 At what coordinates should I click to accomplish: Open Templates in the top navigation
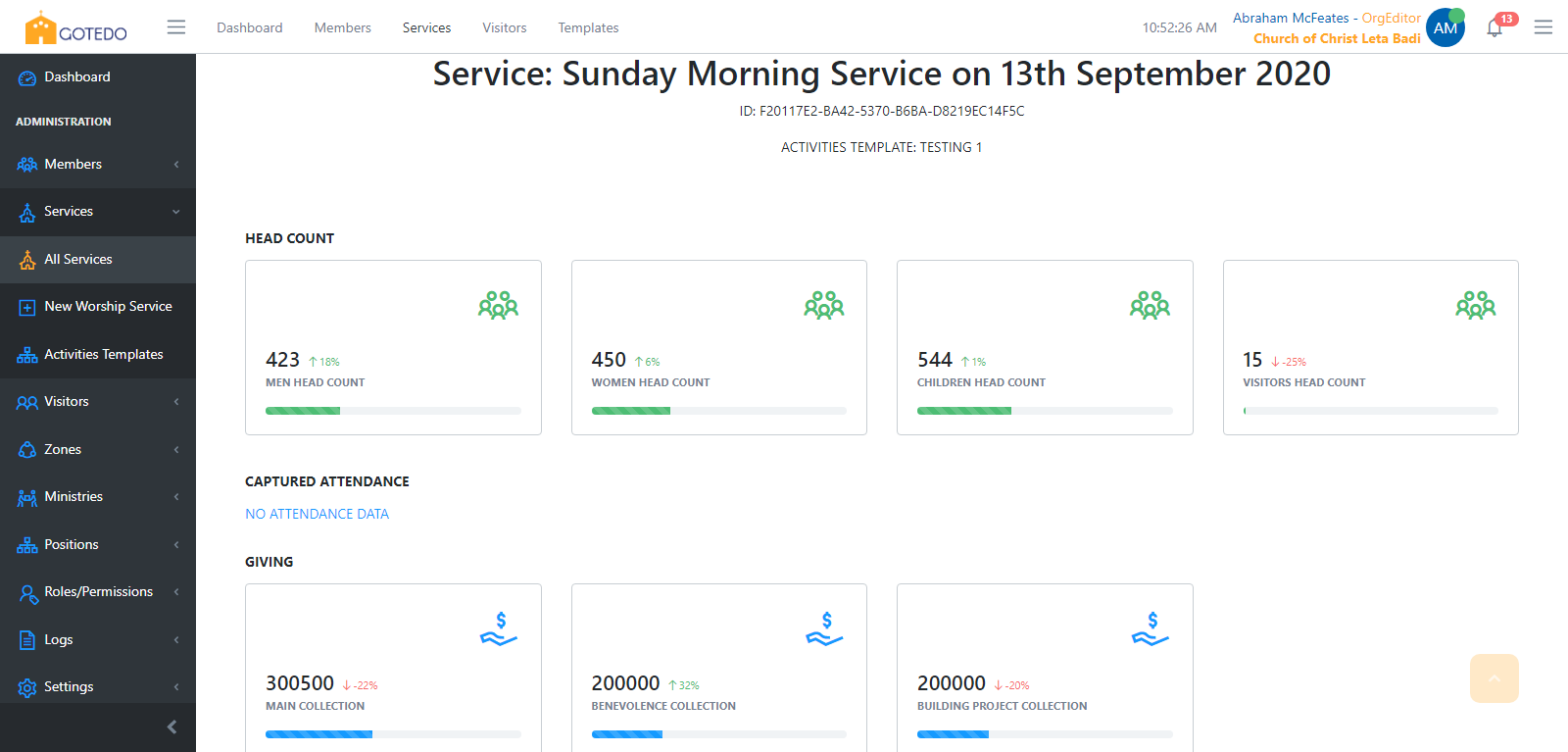(588, 27)
